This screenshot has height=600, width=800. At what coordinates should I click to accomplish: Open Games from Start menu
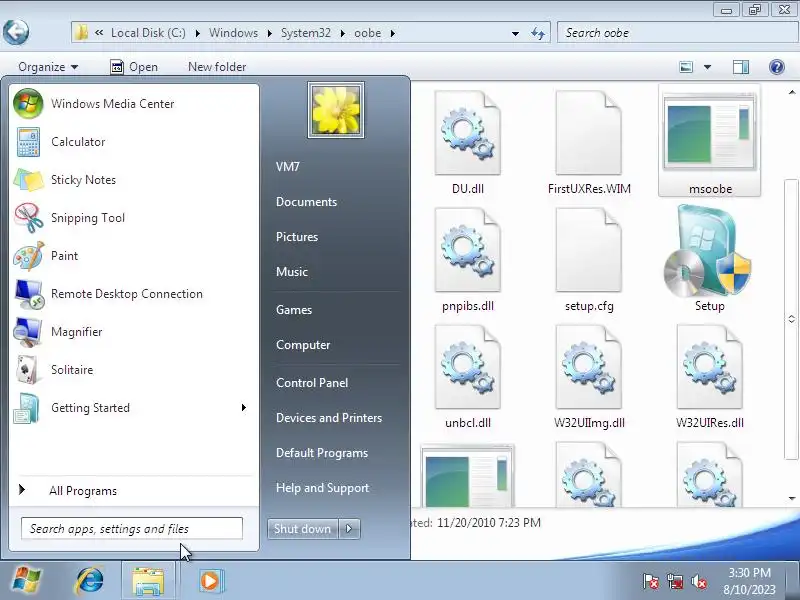click(x=294, y=310)
